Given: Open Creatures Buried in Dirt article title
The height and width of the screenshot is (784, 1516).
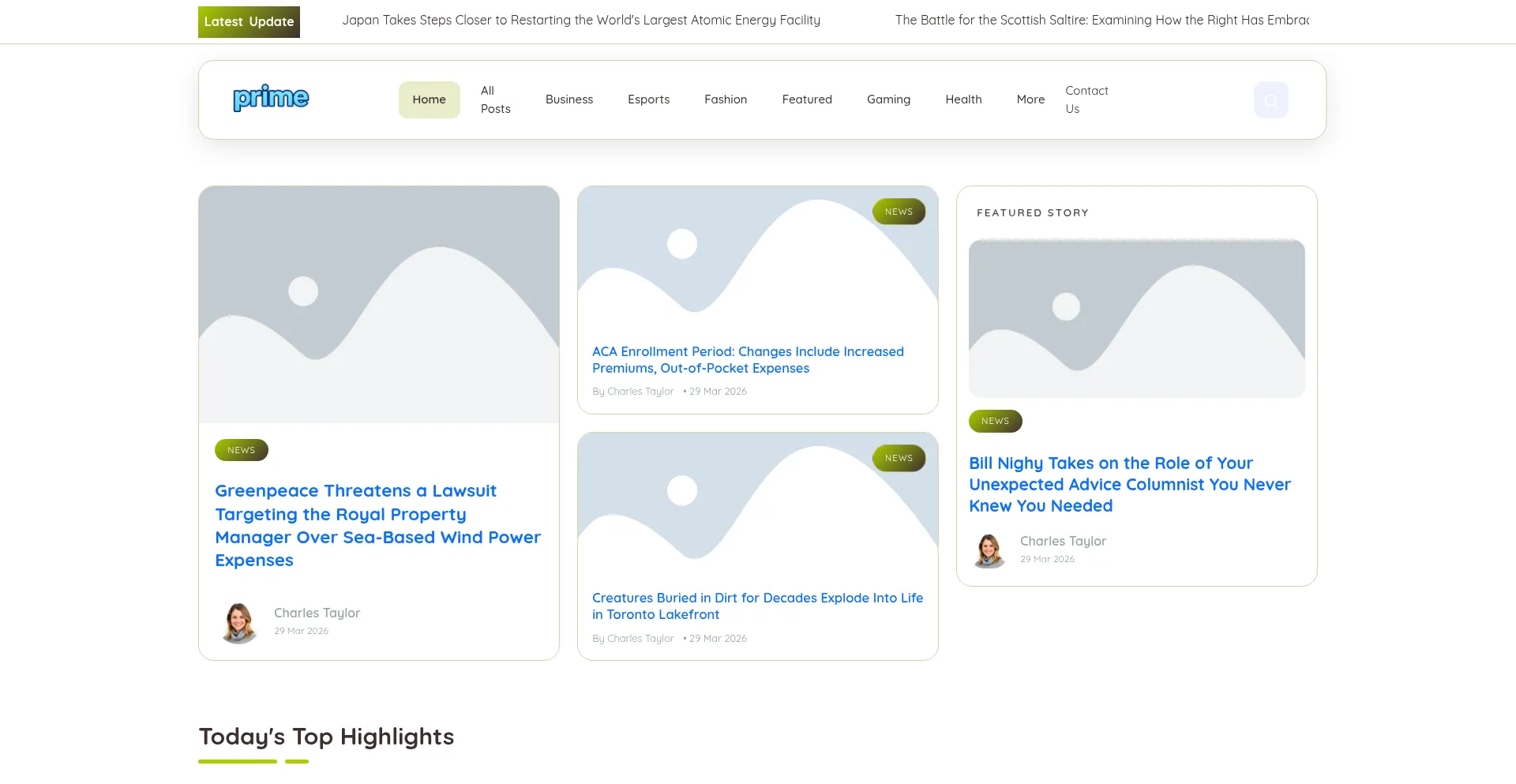Looking at the screenshot, I should (x=757, y=606).
